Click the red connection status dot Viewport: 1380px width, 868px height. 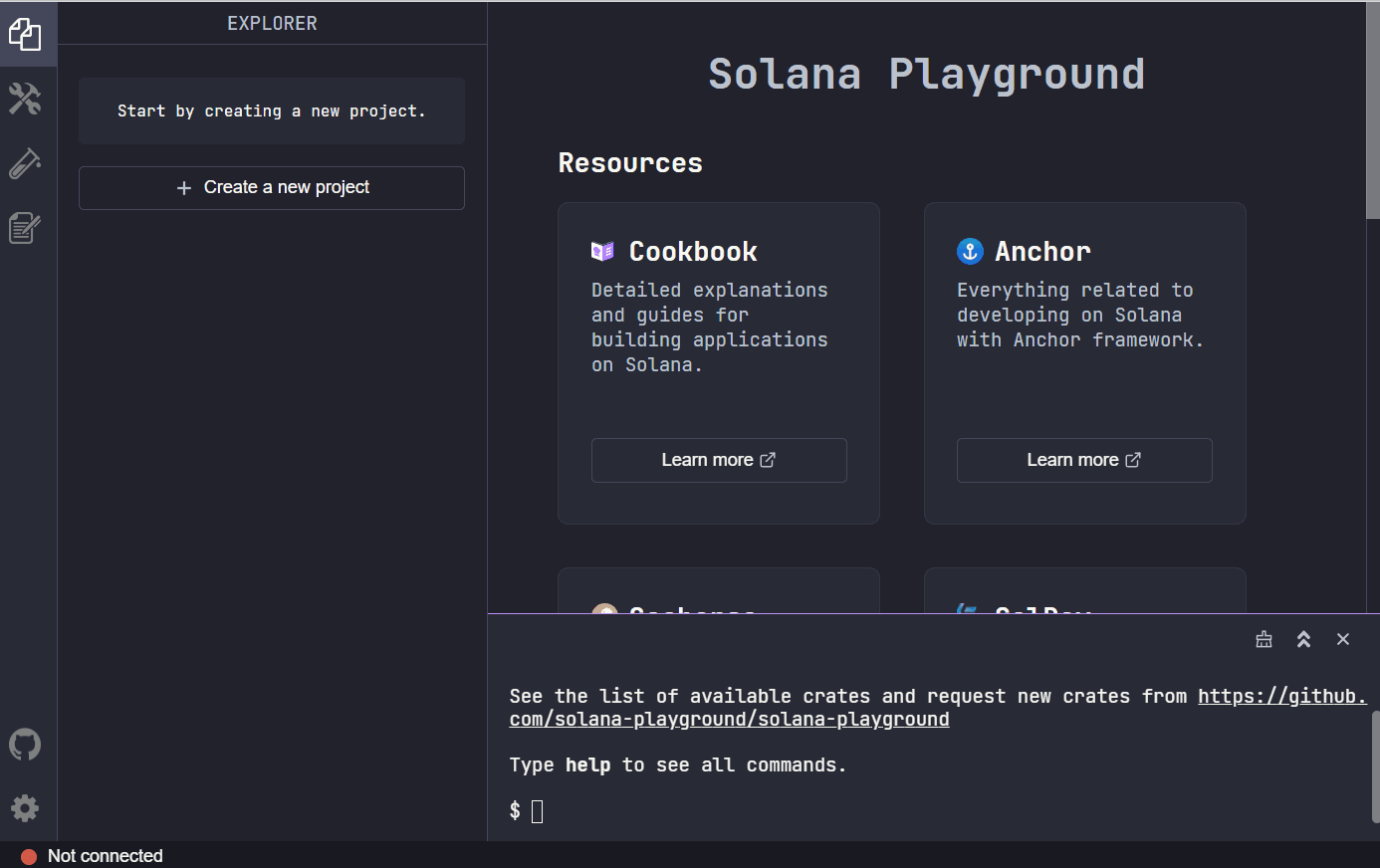(29, 855)
